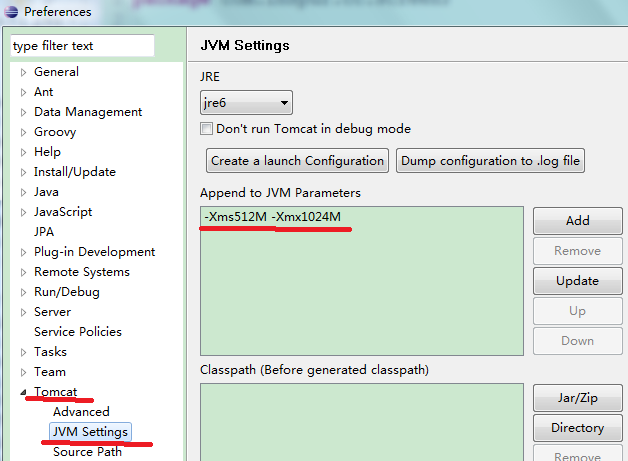628x461 pixels.
Task: Expand the Data Management node
Action: [x=24, y=113]
